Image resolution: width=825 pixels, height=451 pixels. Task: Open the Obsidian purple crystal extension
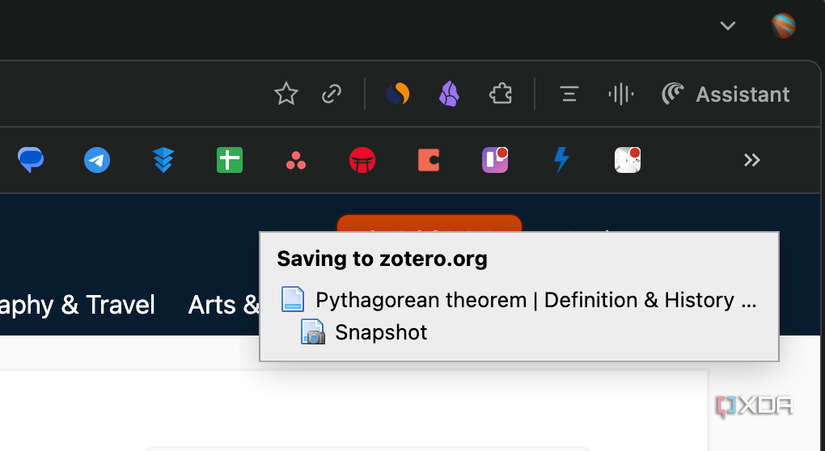[x=449, y=94]
